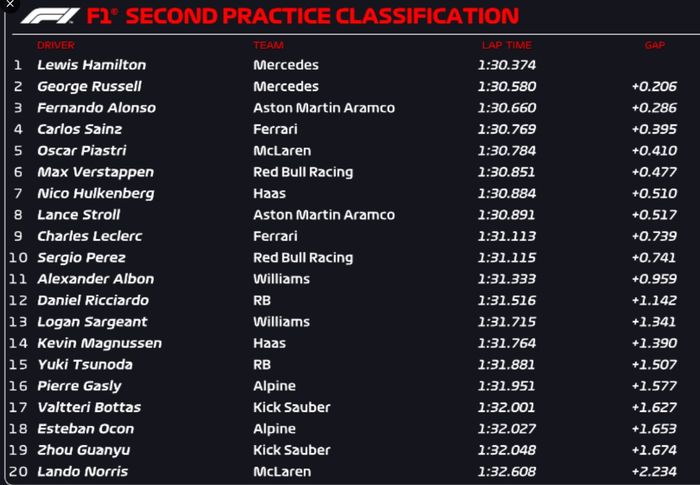Click driver name George Russell
Image resolution: width=700 pixels, height=485 pixels.
(x=89, y=86)
